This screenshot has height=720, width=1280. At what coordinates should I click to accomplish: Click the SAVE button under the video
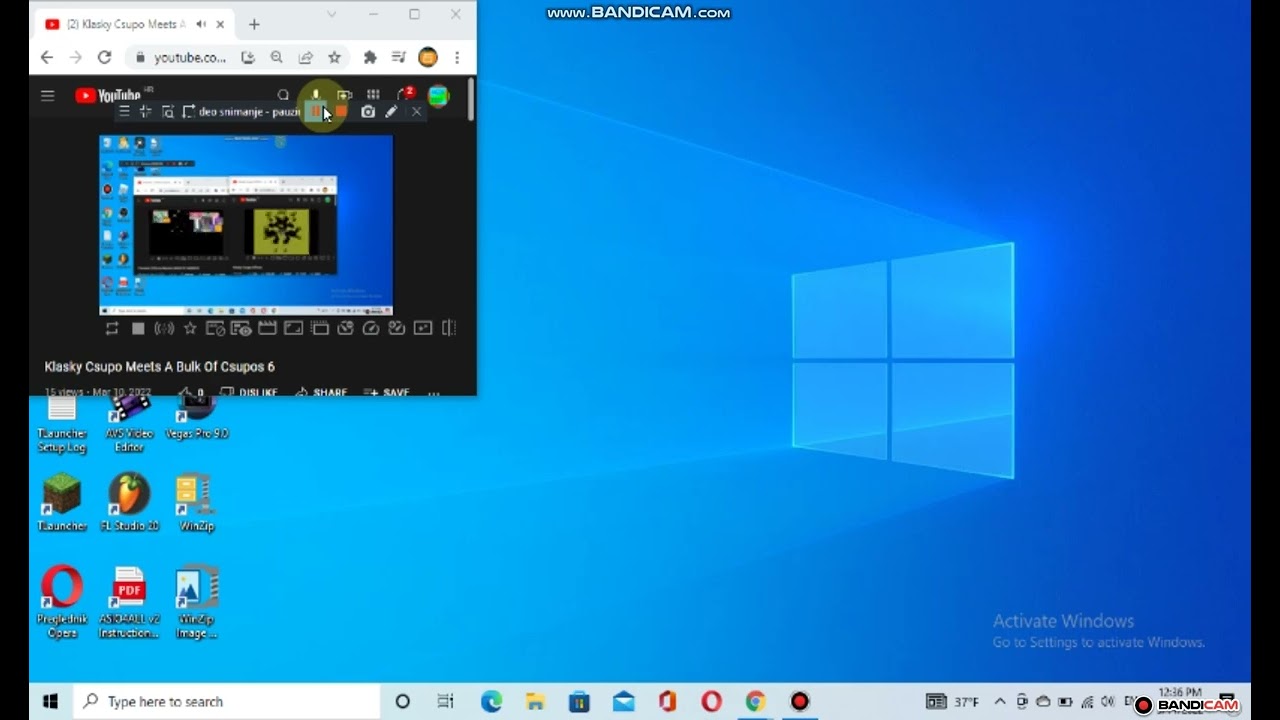tap(387, 392)
